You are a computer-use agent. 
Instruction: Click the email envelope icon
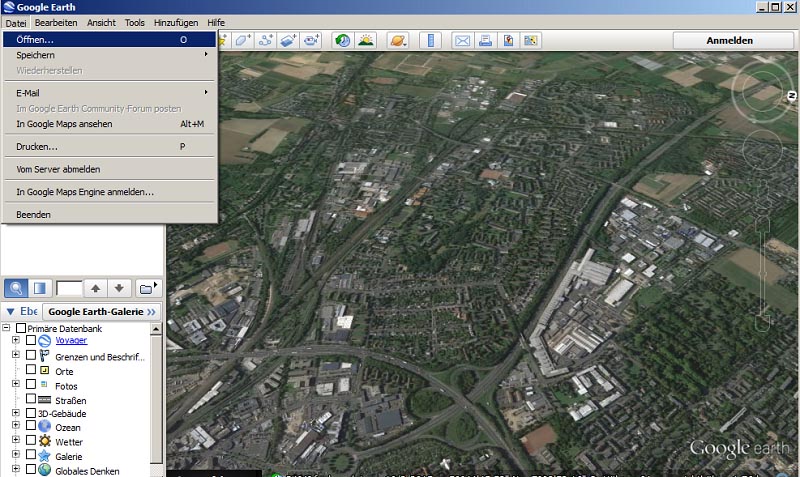pos(462,41)
